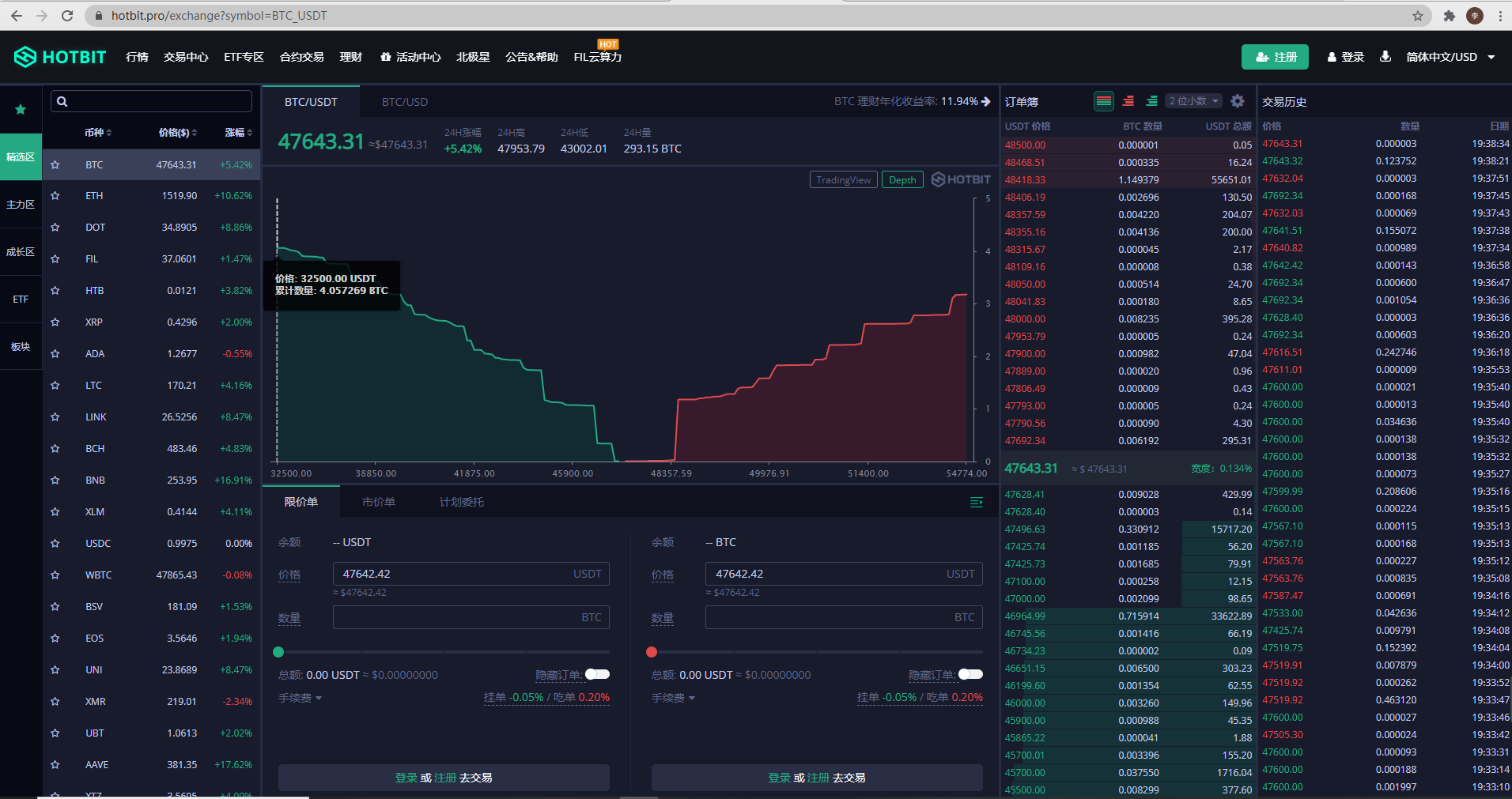Favorite the UNI row star
Screen dimensions: 1512x799
pos(55,670)
